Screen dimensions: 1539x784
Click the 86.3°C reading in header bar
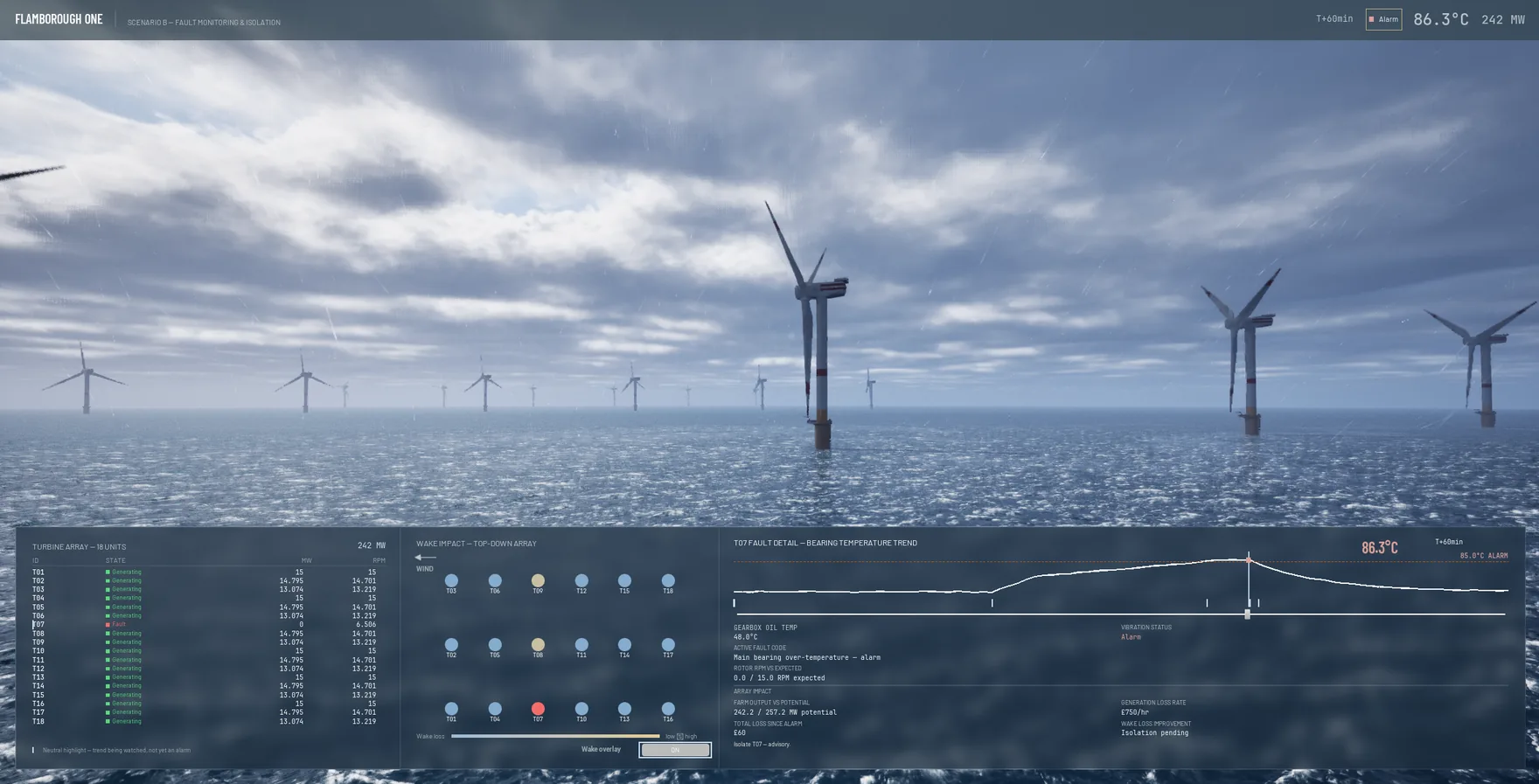[1441, 19]
